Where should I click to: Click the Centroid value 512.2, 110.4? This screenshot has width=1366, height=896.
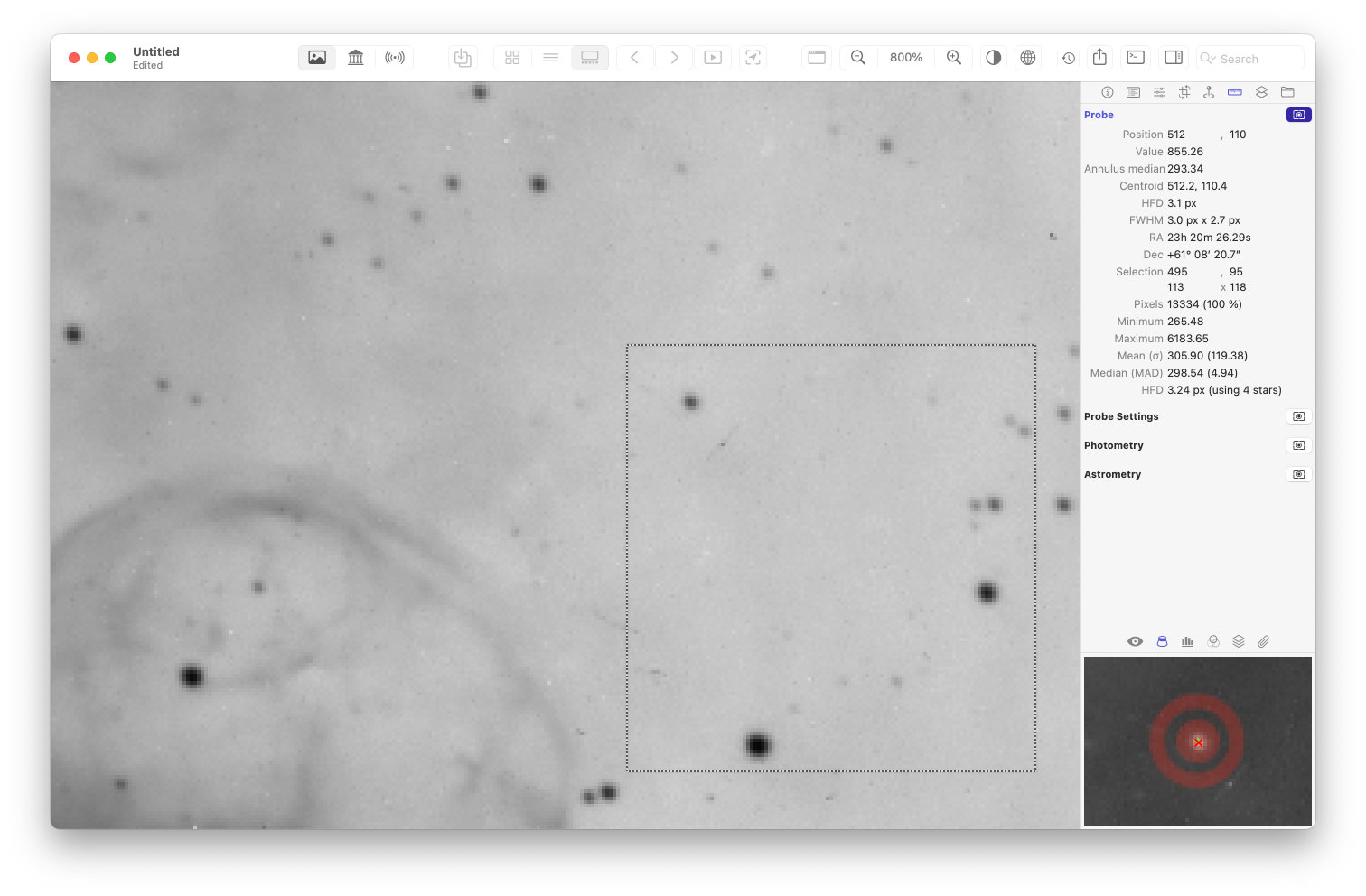[x=1197, y=186]
